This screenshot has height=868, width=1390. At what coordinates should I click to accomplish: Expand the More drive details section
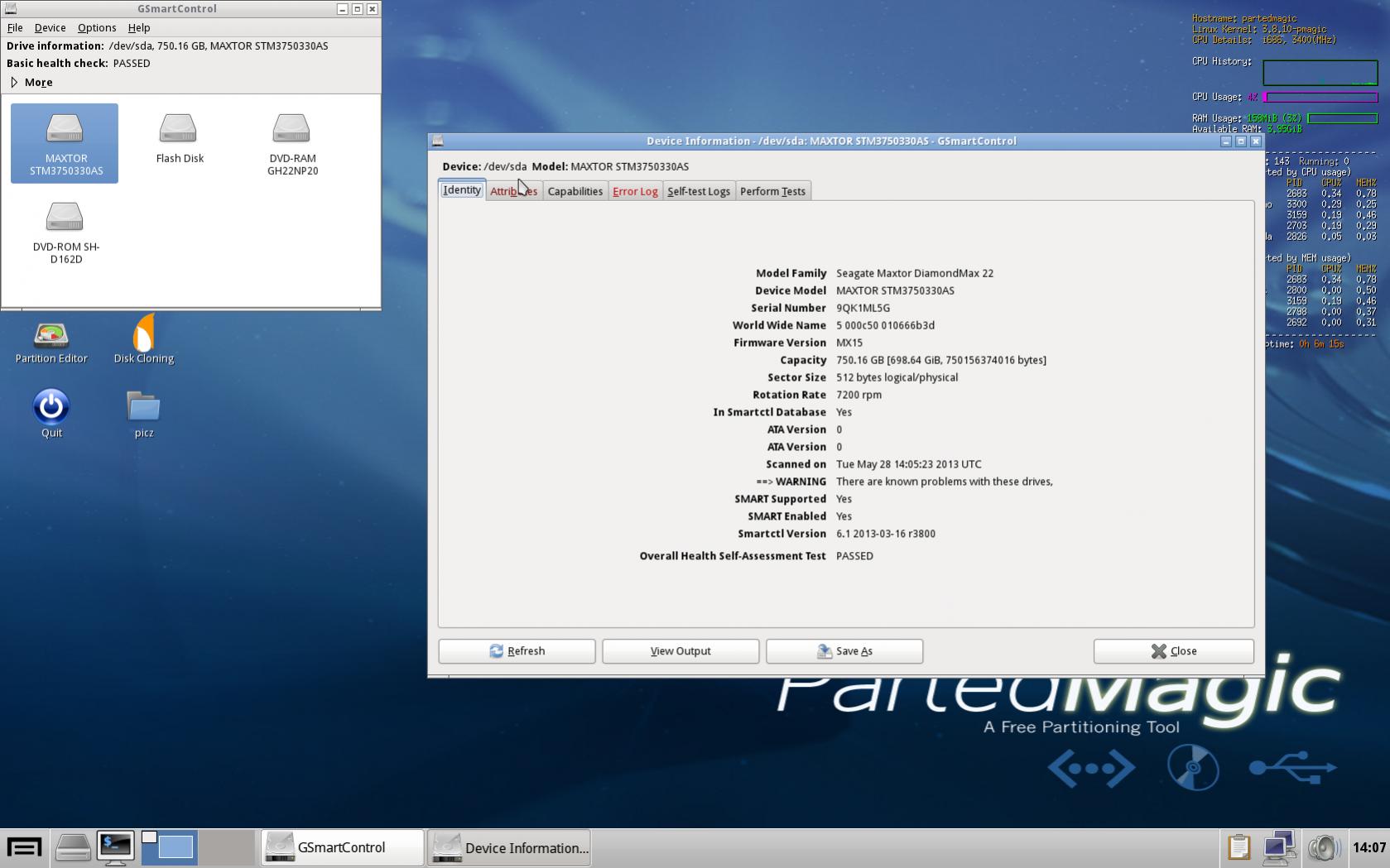(31, 82)
